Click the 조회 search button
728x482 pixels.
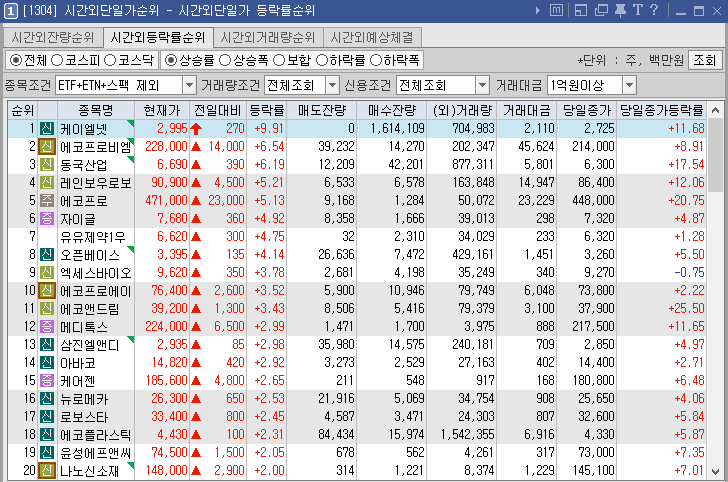coord(705,60)
